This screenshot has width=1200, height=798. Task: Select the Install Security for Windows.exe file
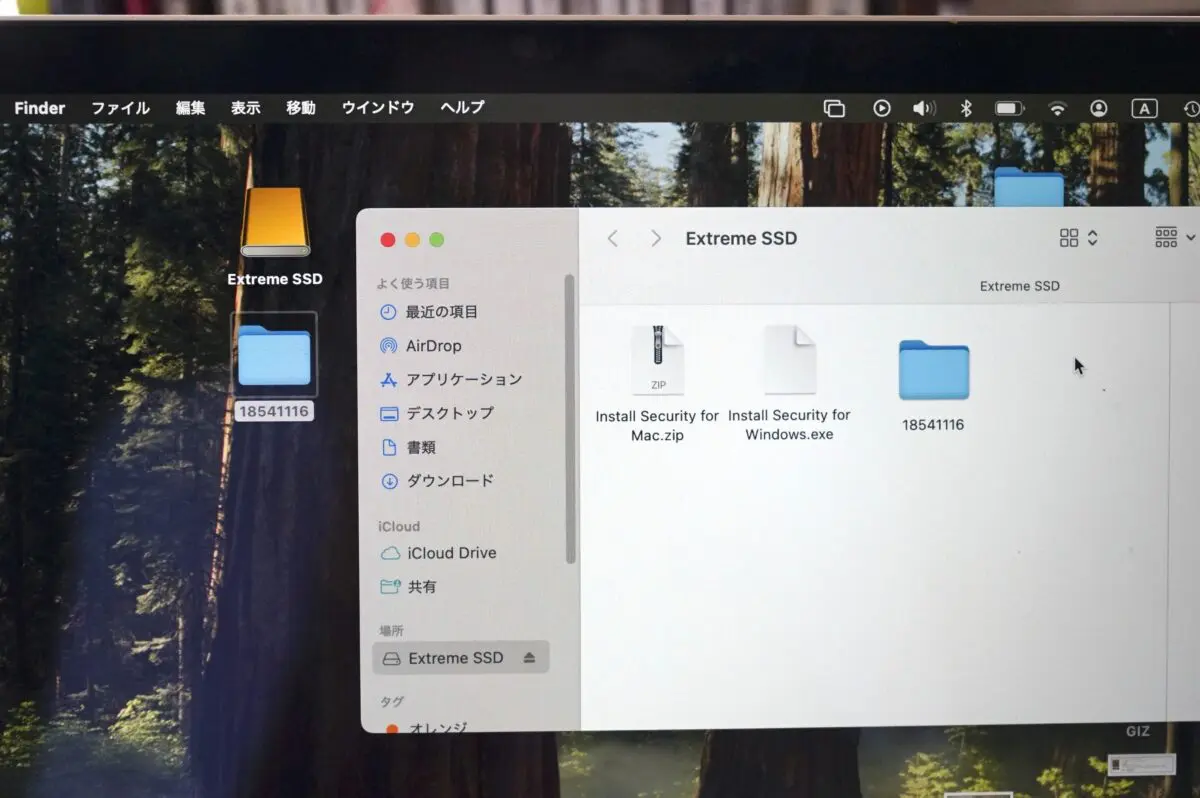789,361
